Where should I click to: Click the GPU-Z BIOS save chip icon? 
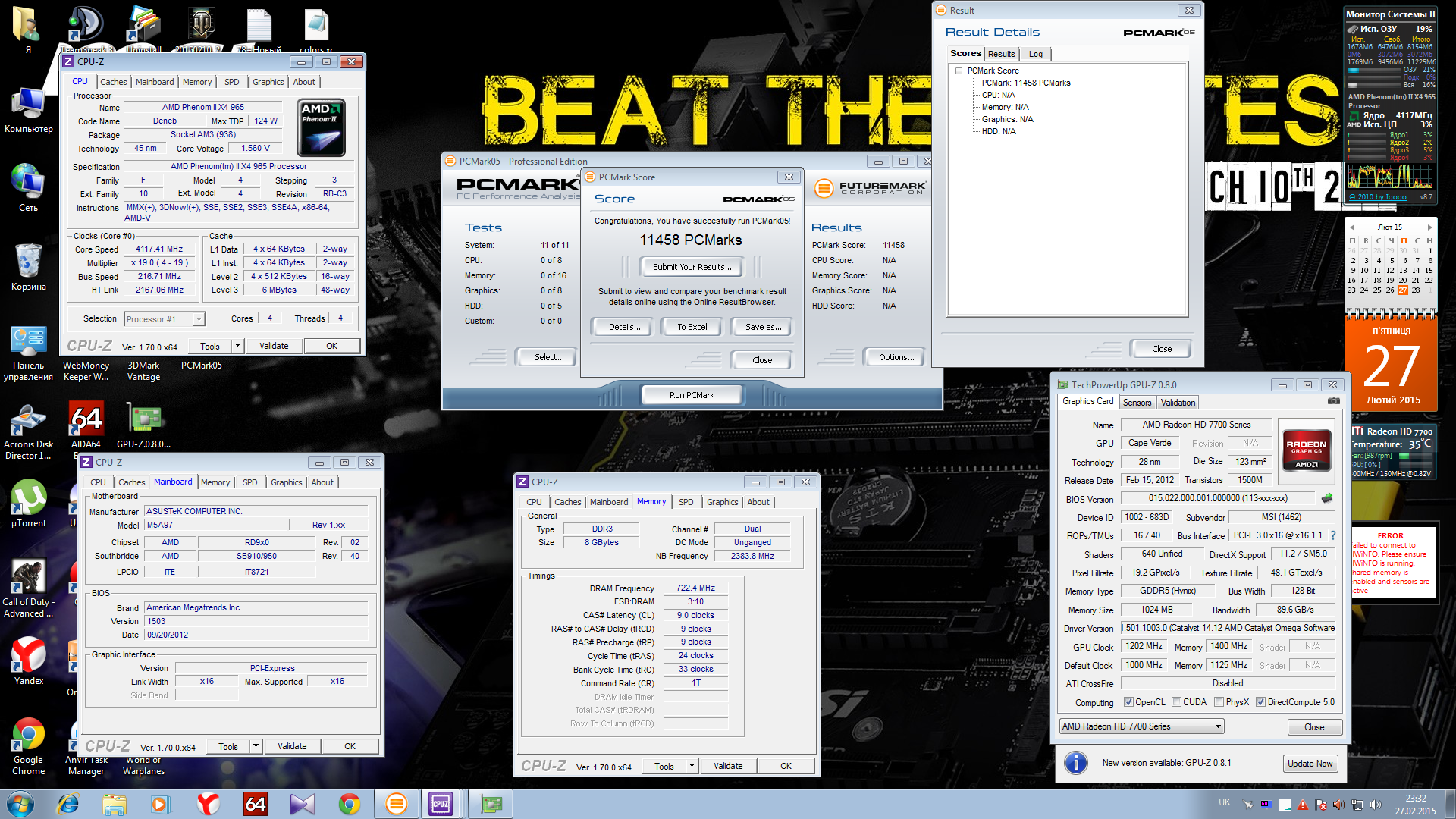1327,498
